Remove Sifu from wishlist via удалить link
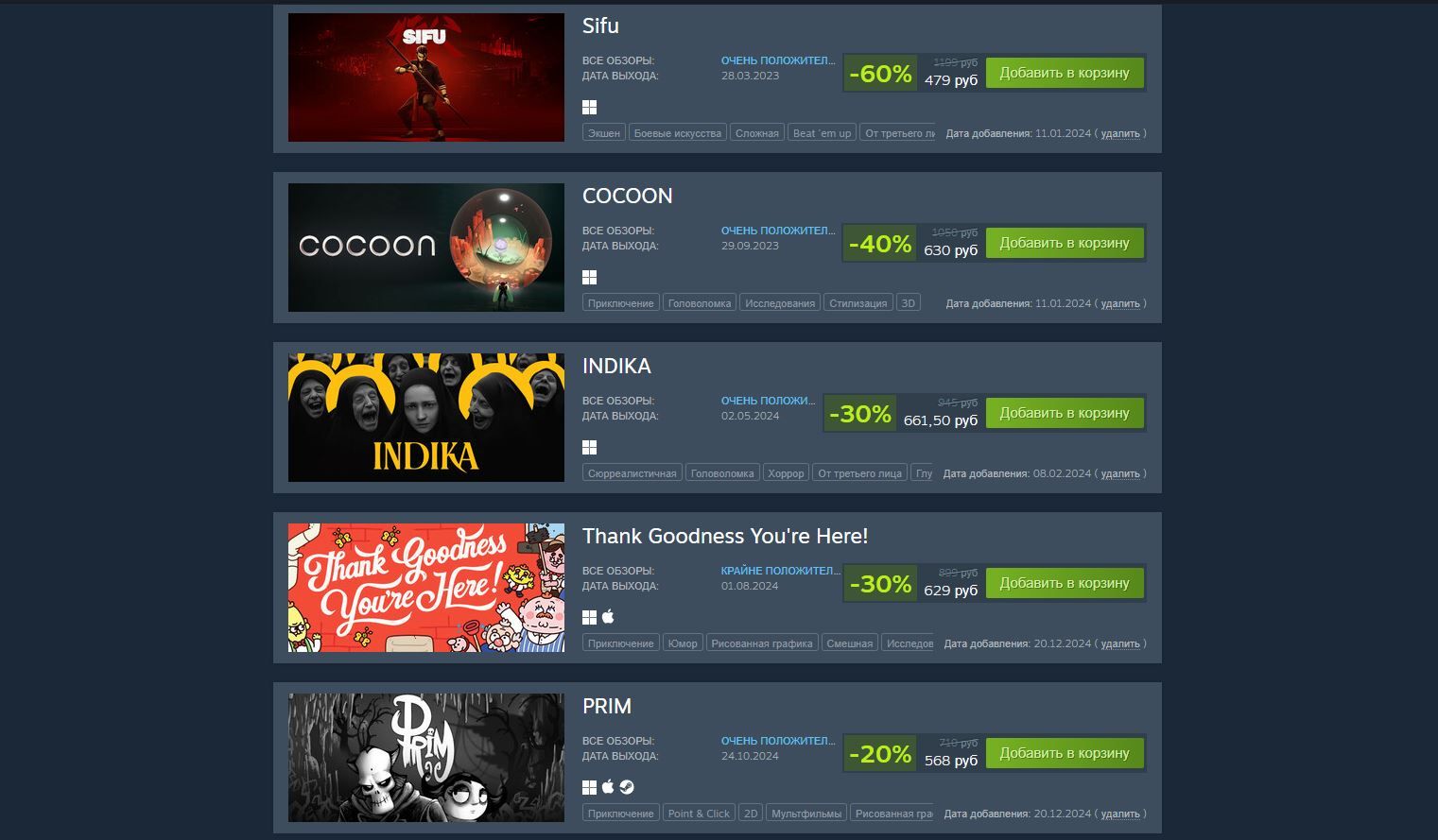This screenshot has height=840, width=1438. [1120, 133]
